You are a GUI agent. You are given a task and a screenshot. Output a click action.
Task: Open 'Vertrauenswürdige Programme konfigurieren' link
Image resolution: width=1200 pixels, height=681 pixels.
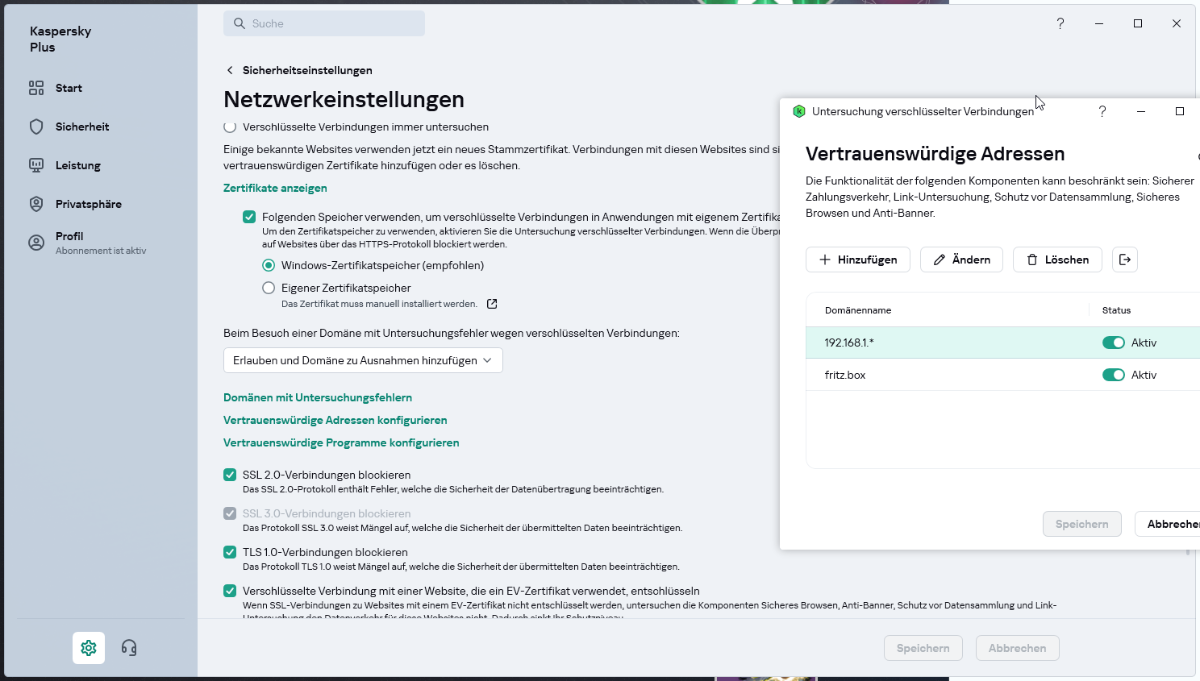pyautogui.click(x=341, y=443)
